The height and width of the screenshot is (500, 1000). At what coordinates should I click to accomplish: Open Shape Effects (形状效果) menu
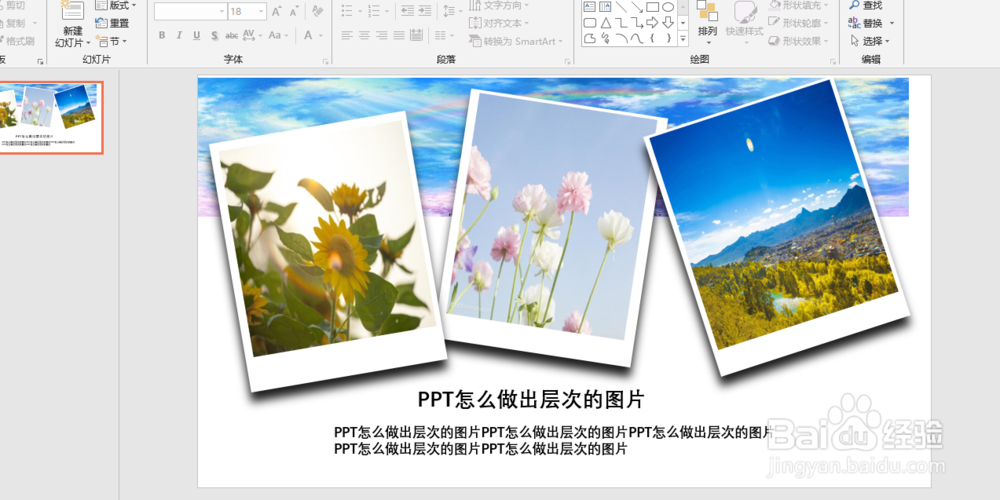[799, 41]
